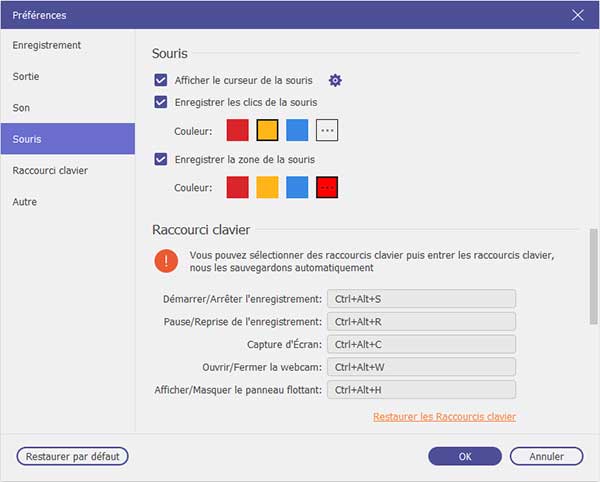Open more colors for mouse zone
600x482 pixels.
coord(327,187)
